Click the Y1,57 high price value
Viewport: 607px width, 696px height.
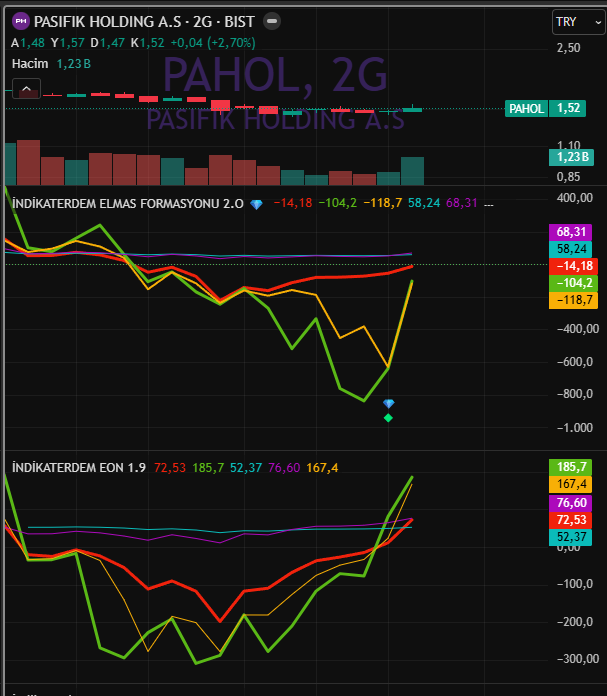67,43
